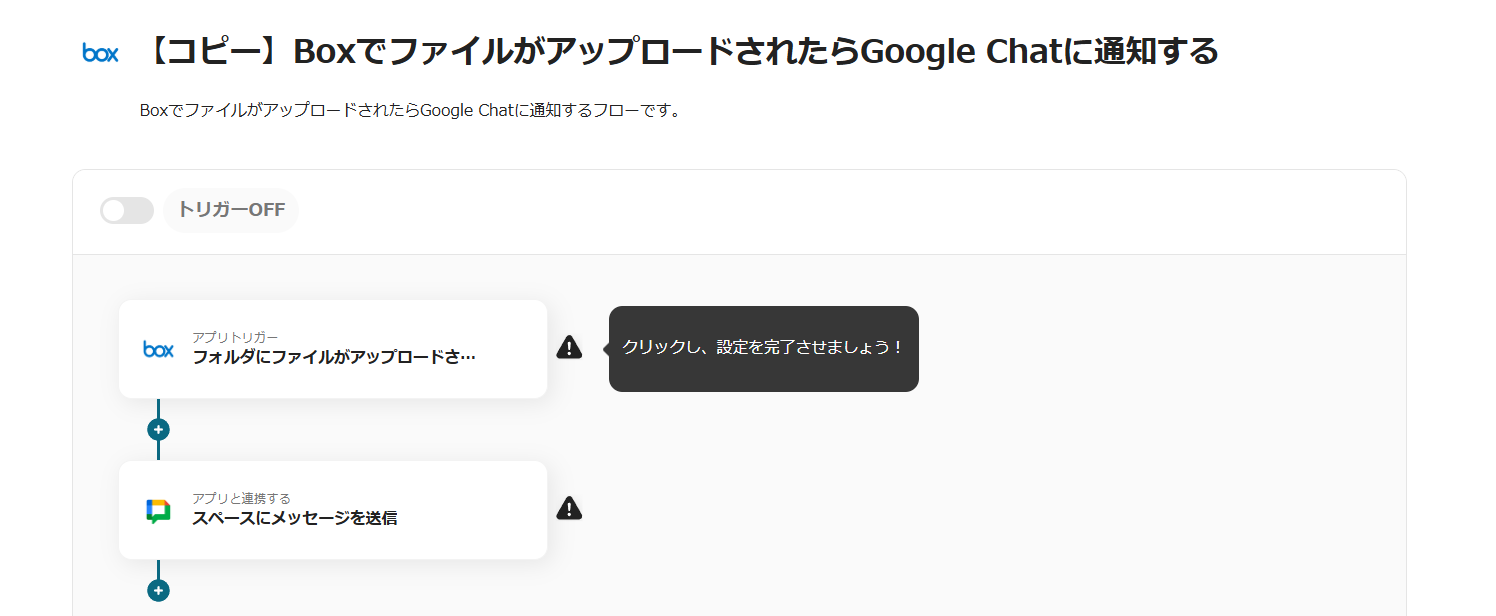Image resolution: width=1496 pixels, height=616 pixels.
Task: Click the アプリと連携する label text
Action: (241, 498)
